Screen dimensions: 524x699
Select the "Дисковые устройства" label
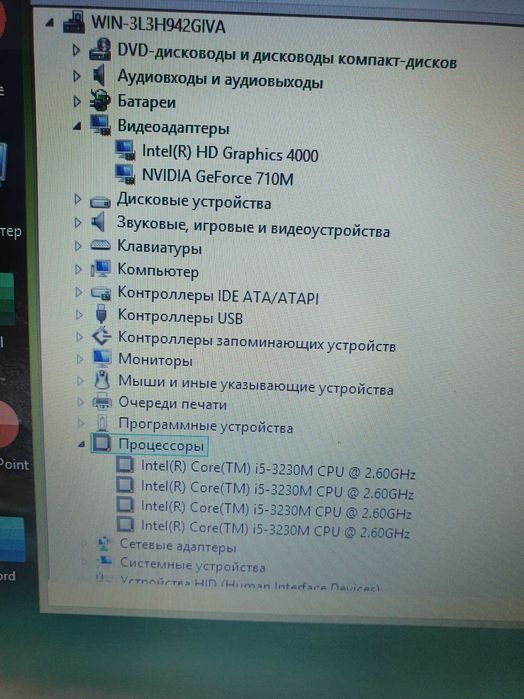tap(194, 201)
